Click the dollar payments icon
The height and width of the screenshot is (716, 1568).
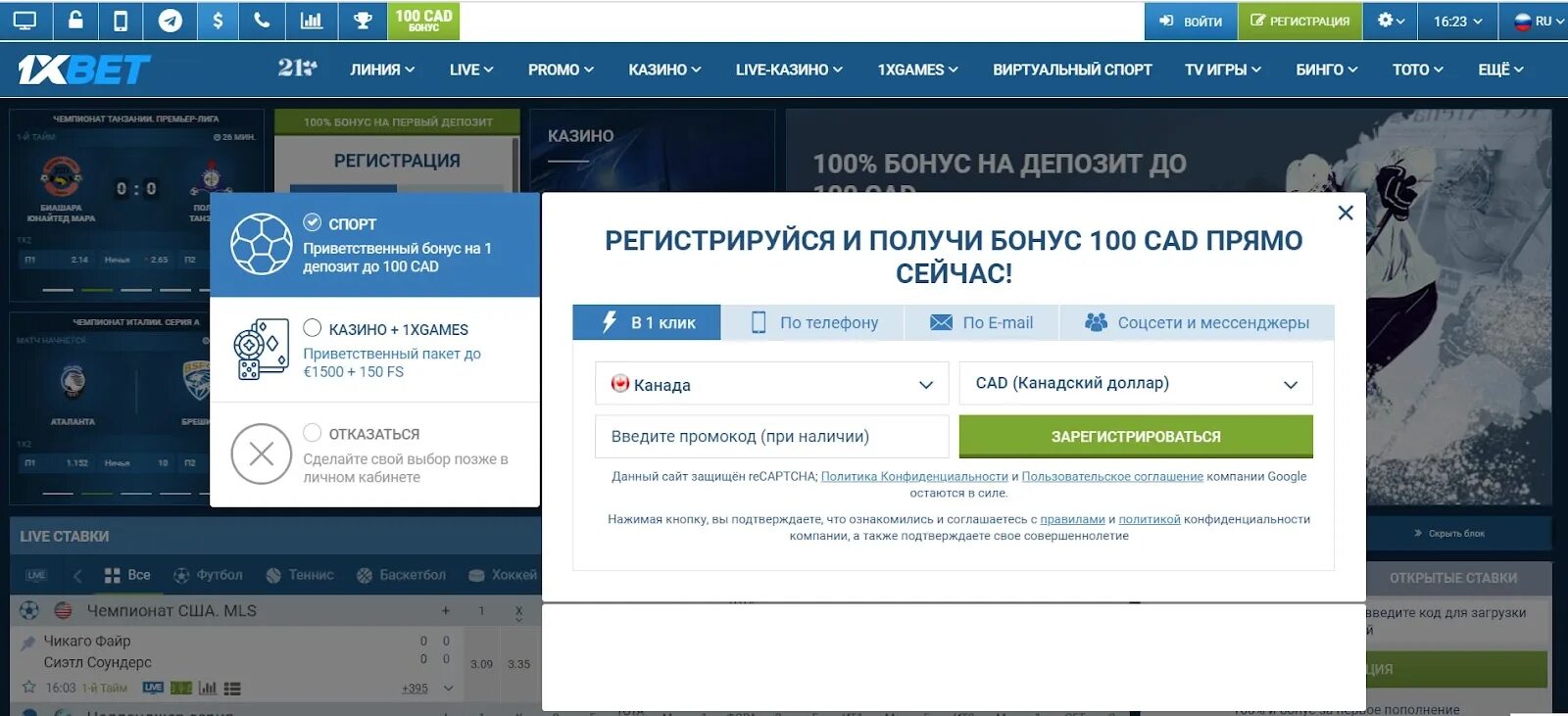[218, 21]
